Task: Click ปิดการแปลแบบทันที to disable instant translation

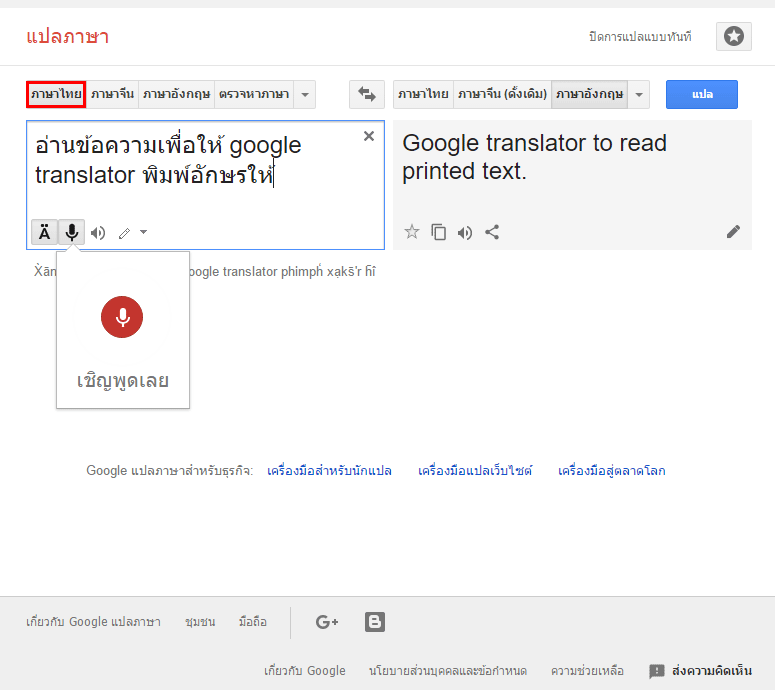Action: tap(640, 37)
